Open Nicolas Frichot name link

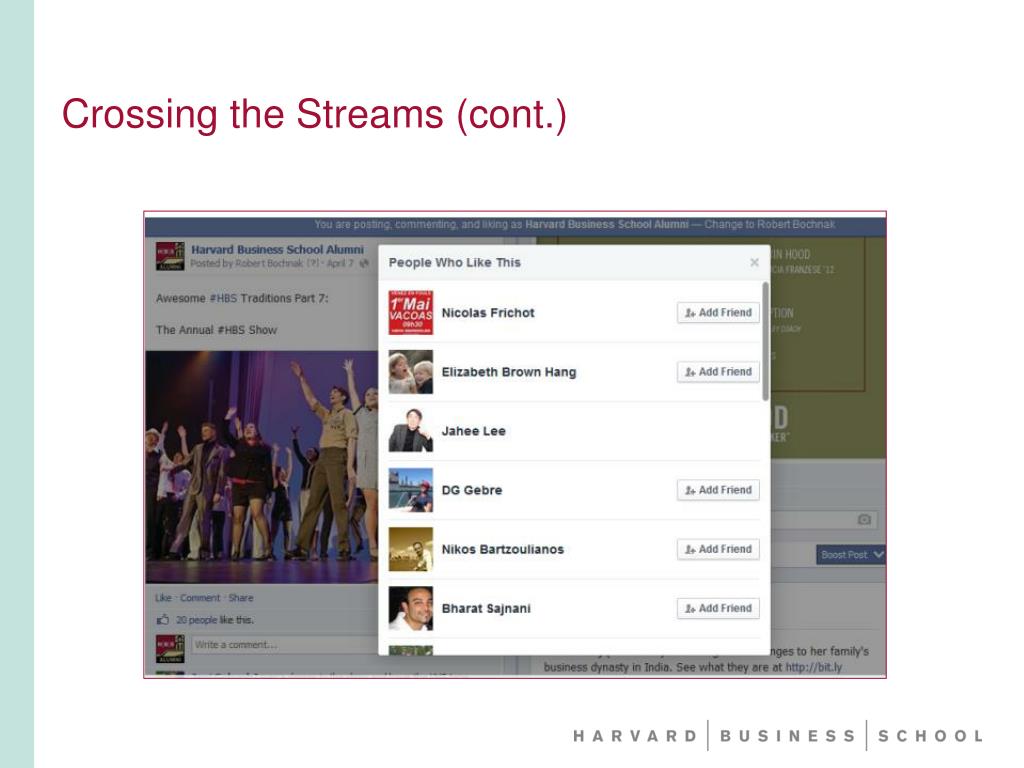pos(488,313)
